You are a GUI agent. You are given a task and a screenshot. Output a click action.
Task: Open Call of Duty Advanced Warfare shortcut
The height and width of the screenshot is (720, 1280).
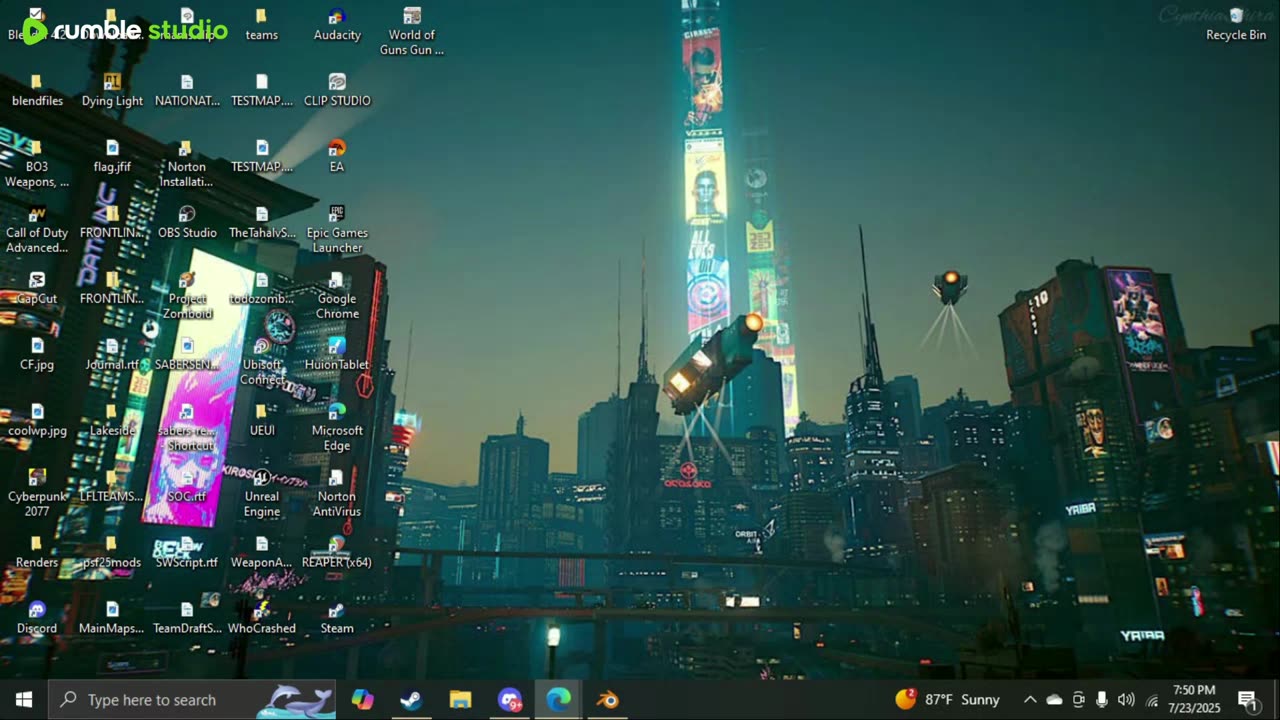(x=37, y=229)
